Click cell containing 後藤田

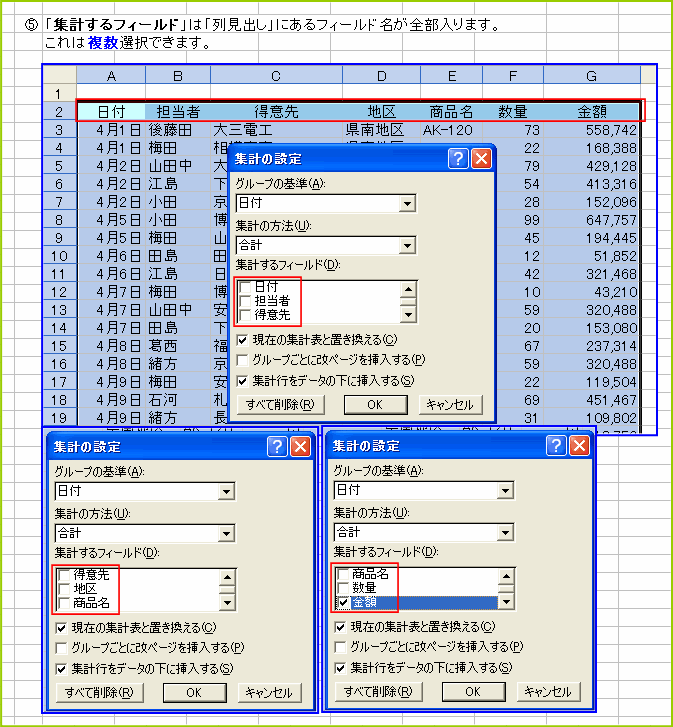178,130
